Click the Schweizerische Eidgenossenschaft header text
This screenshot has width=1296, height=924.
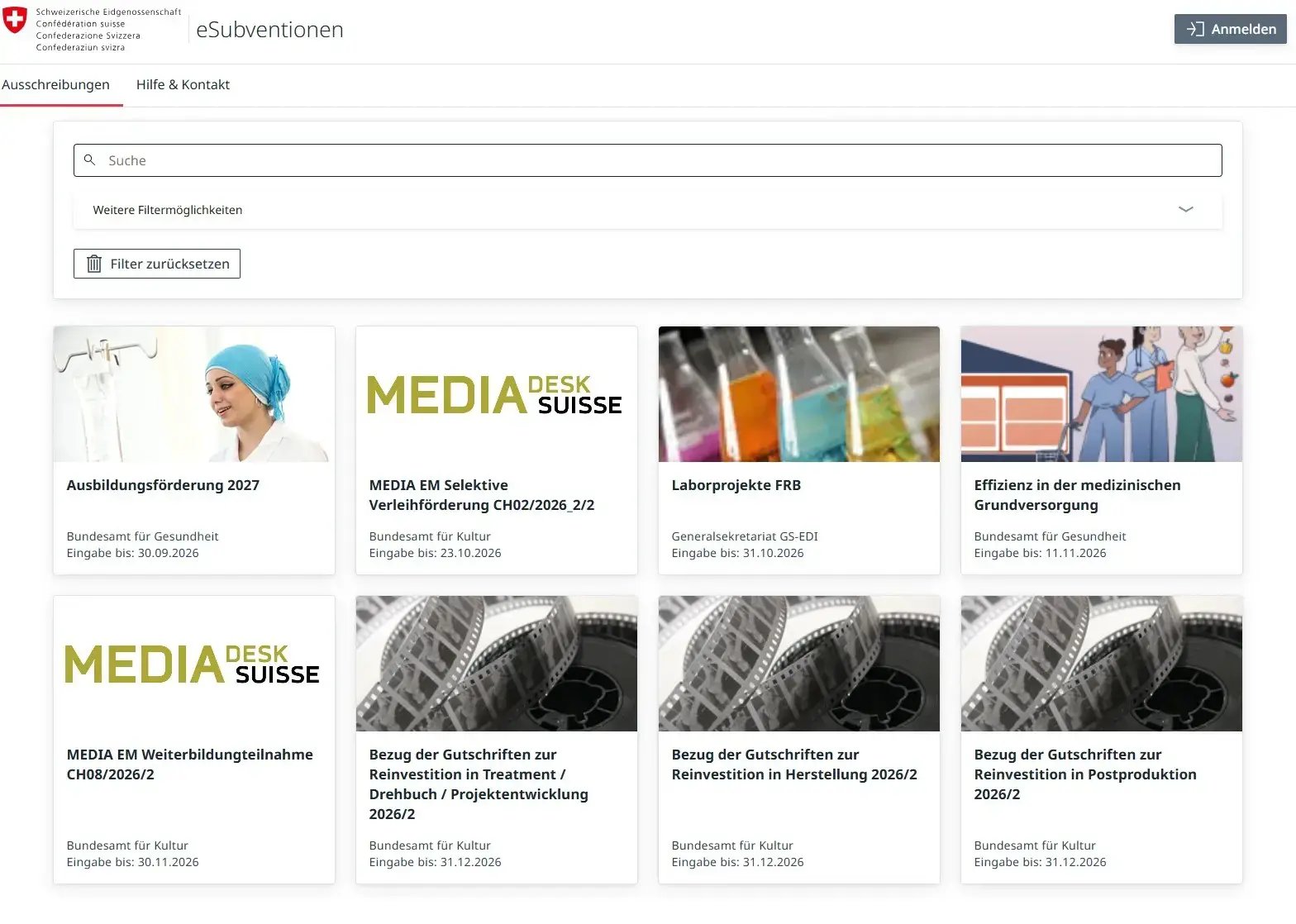108,12
